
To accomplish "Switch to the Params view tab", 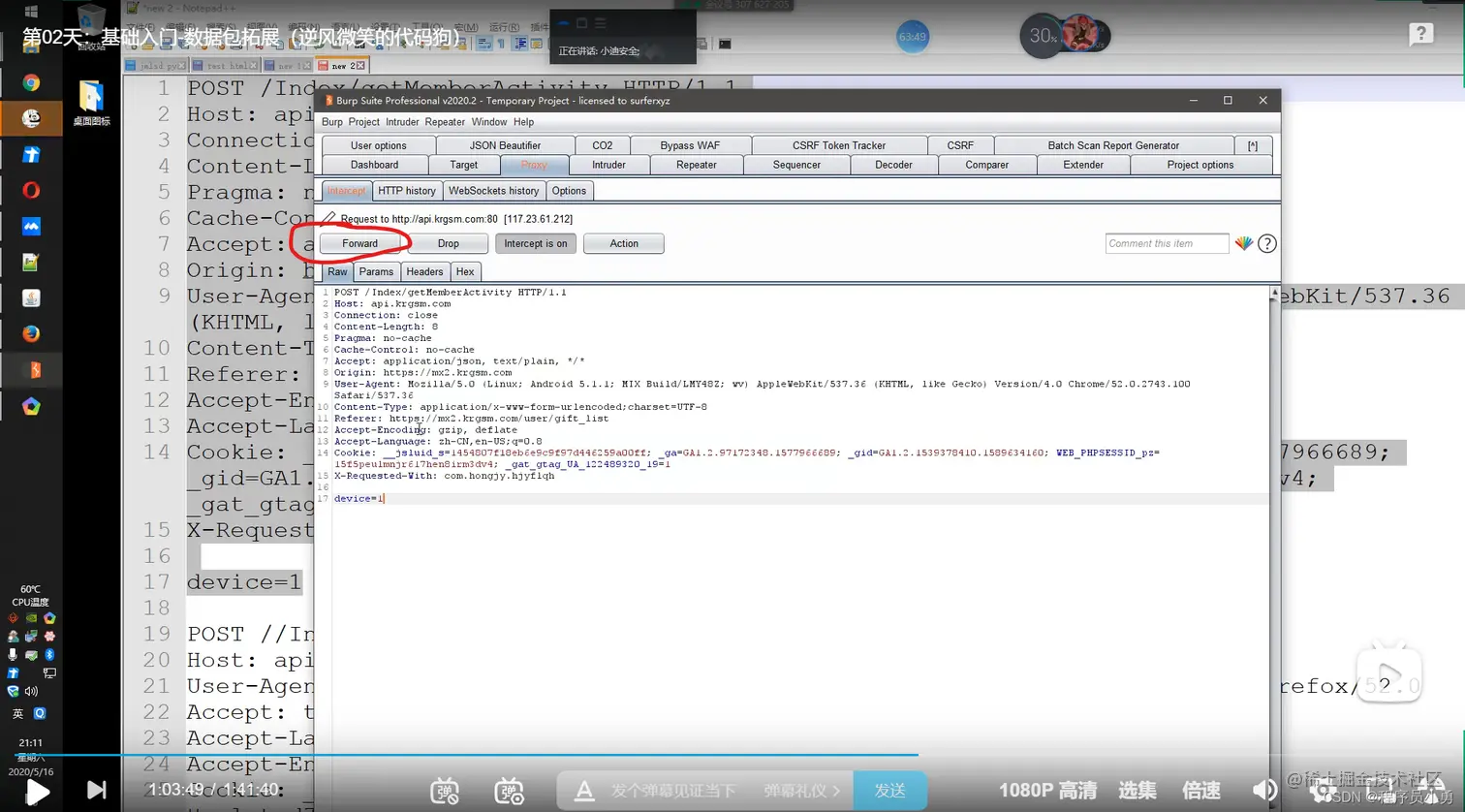I will 376,271.
